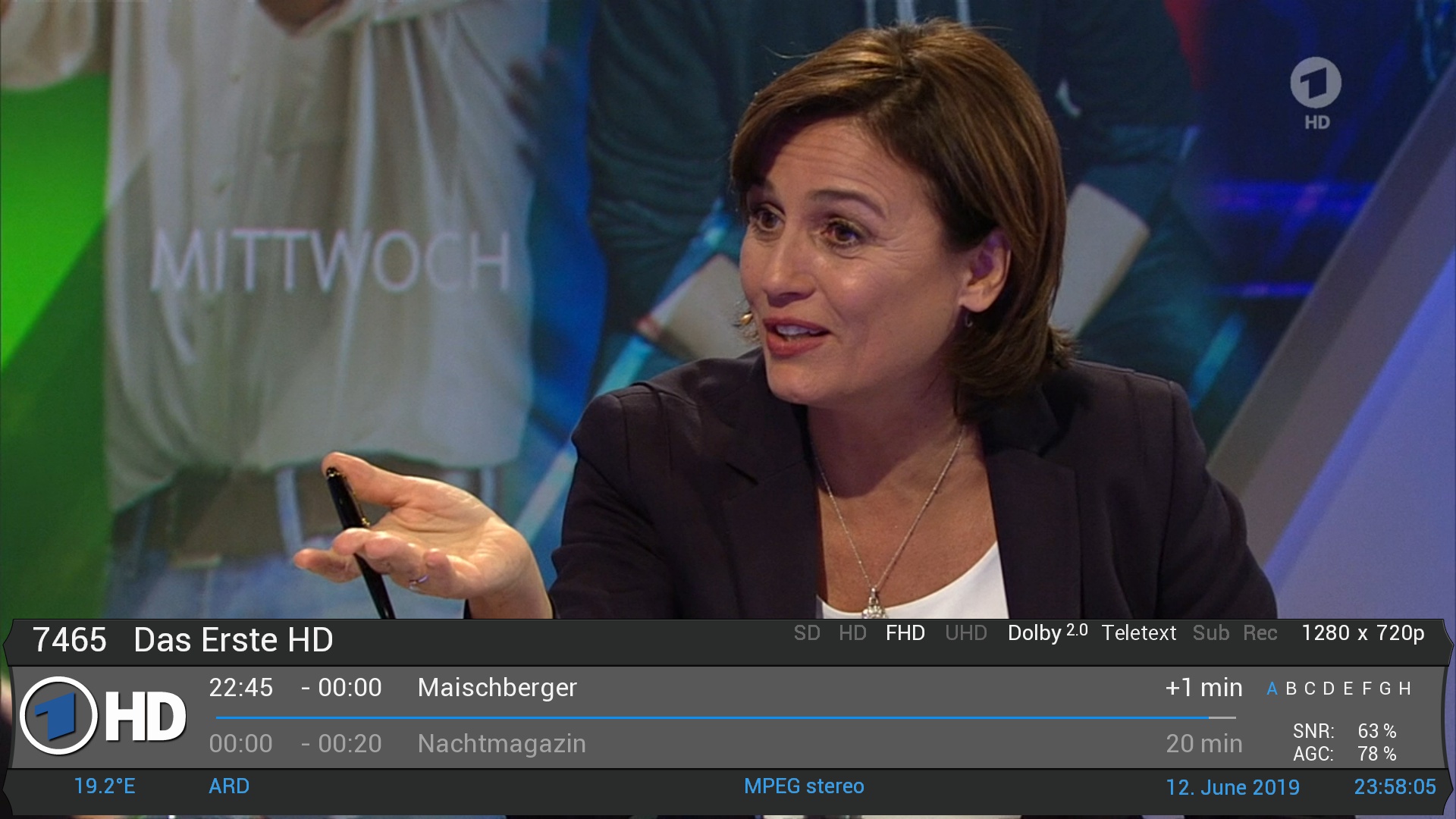This screenshot has height=819, width=1456.
Task: Select the UHD resolution indicator
Action: point(966,633)
